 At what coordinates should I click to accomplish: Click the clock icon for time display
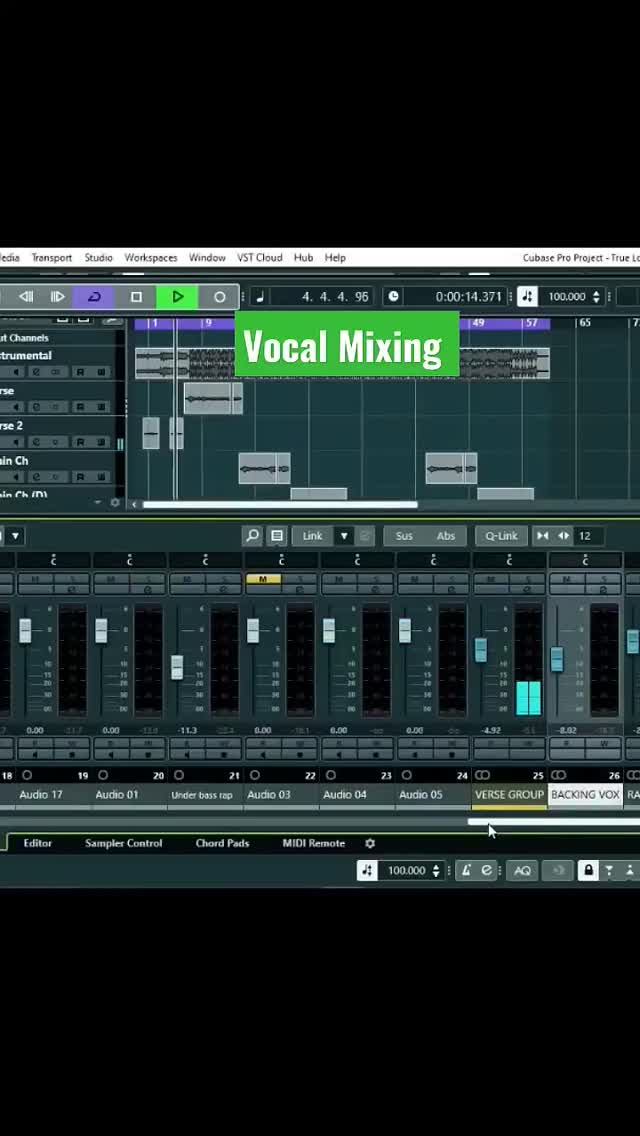pyautogui.click(x=392, y=296)
